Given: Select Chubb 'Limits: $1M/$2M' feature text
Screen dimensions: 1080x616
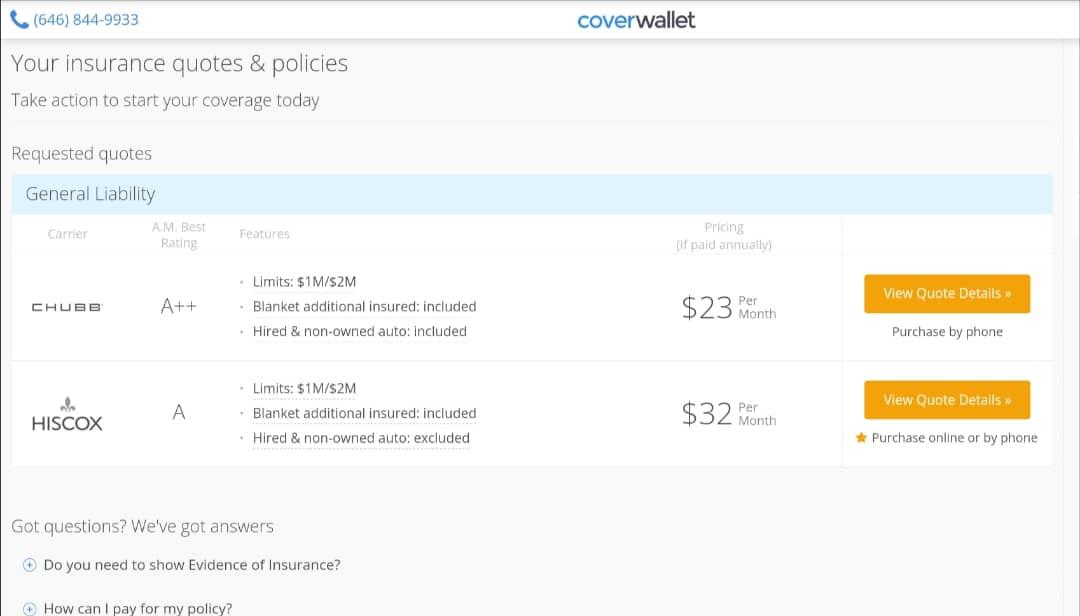Looking at the screenshot, I should pyautogui.click(x=304, y=282).
